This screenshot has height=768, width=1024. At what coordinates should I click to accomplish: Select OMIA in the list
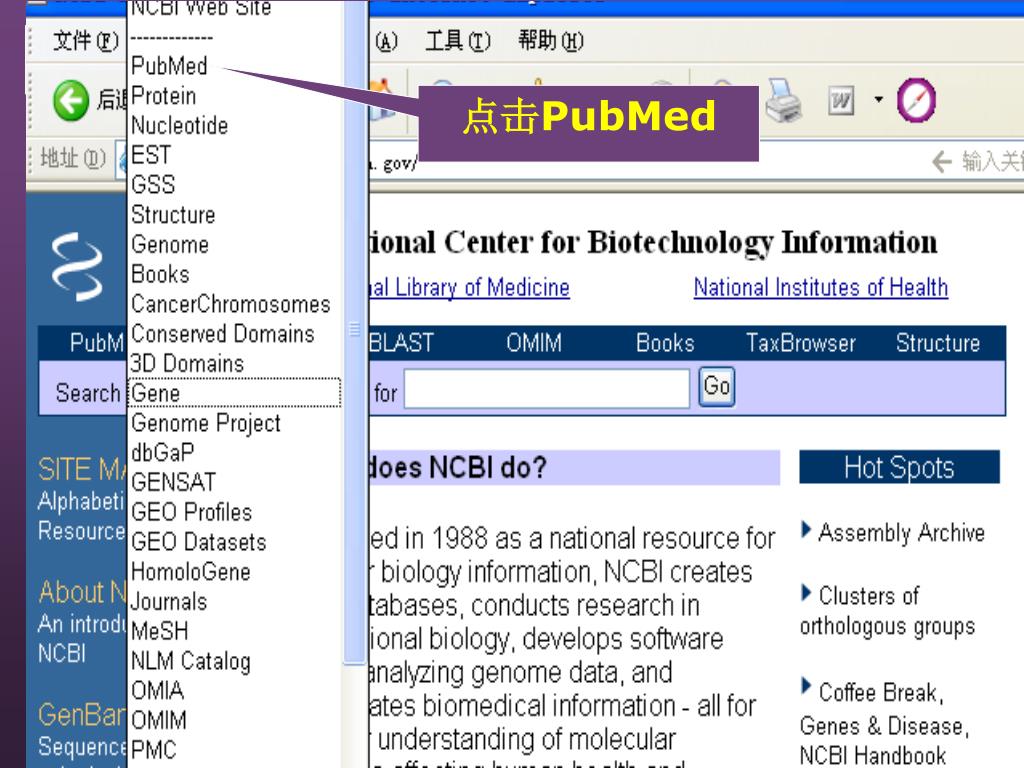(157, 690)
